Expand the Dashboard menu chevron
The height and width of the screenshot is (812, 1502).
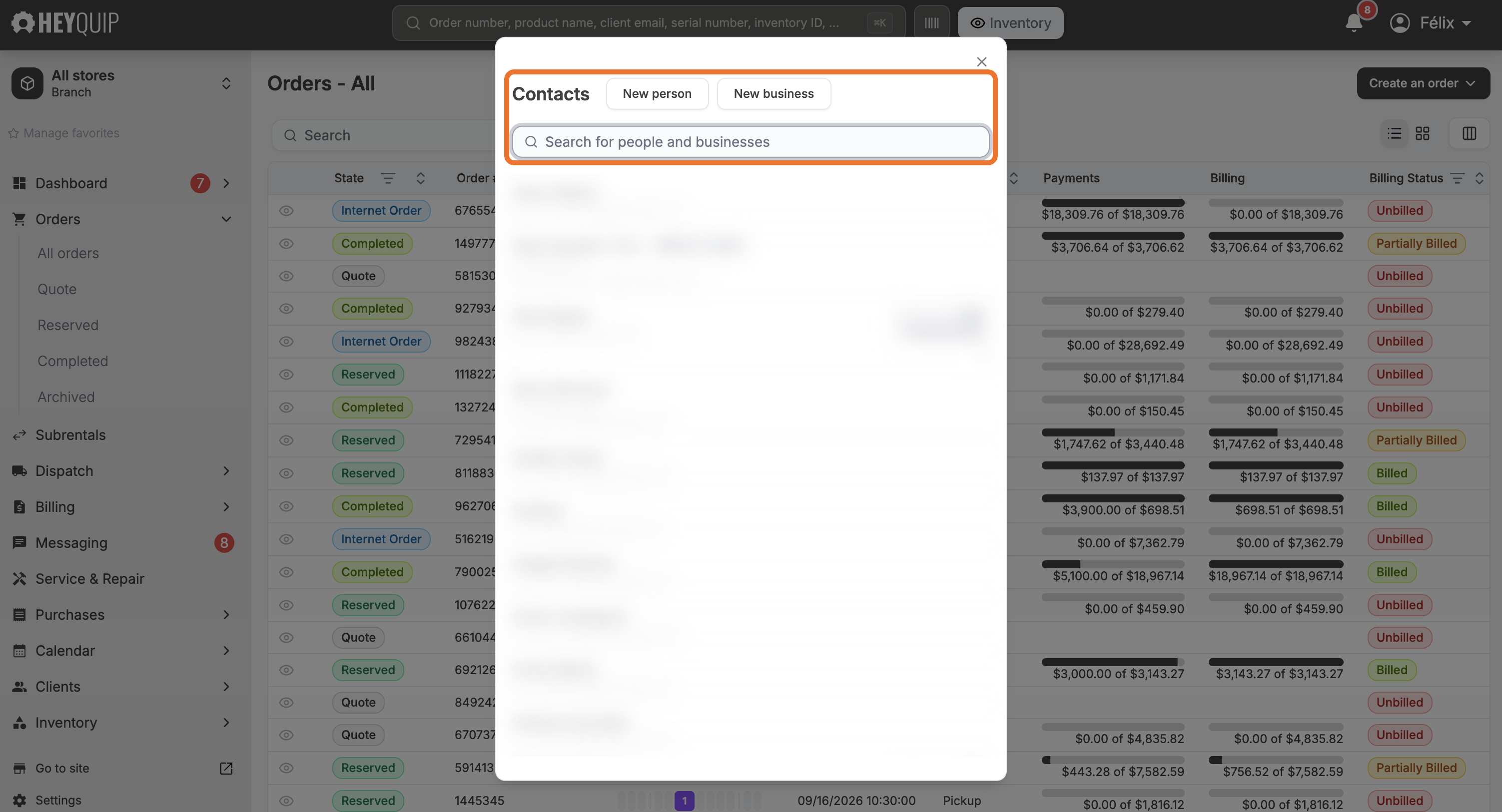pyautogui.click(x=226, y=184)
